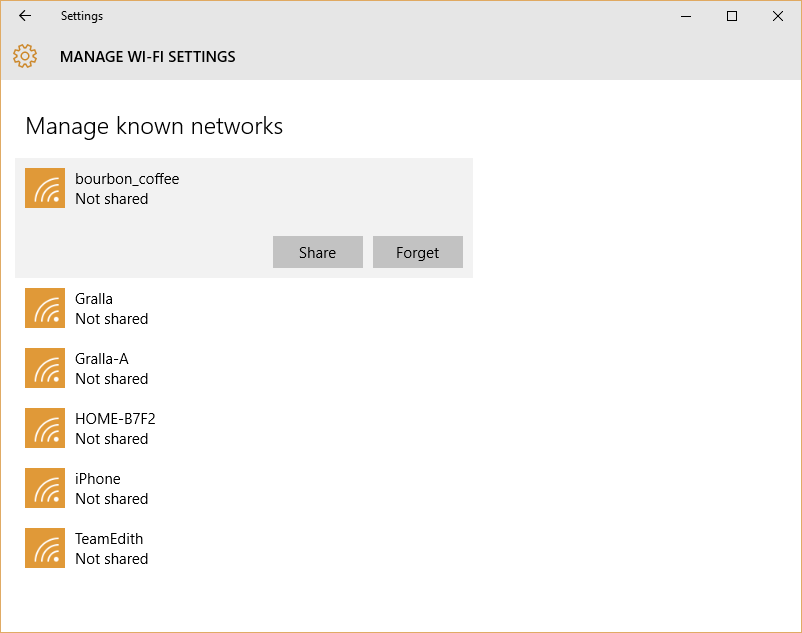Viewport: 802px width, 633px height.
Task: Forget the bourbon_coffee network
Action: point(417,252)
